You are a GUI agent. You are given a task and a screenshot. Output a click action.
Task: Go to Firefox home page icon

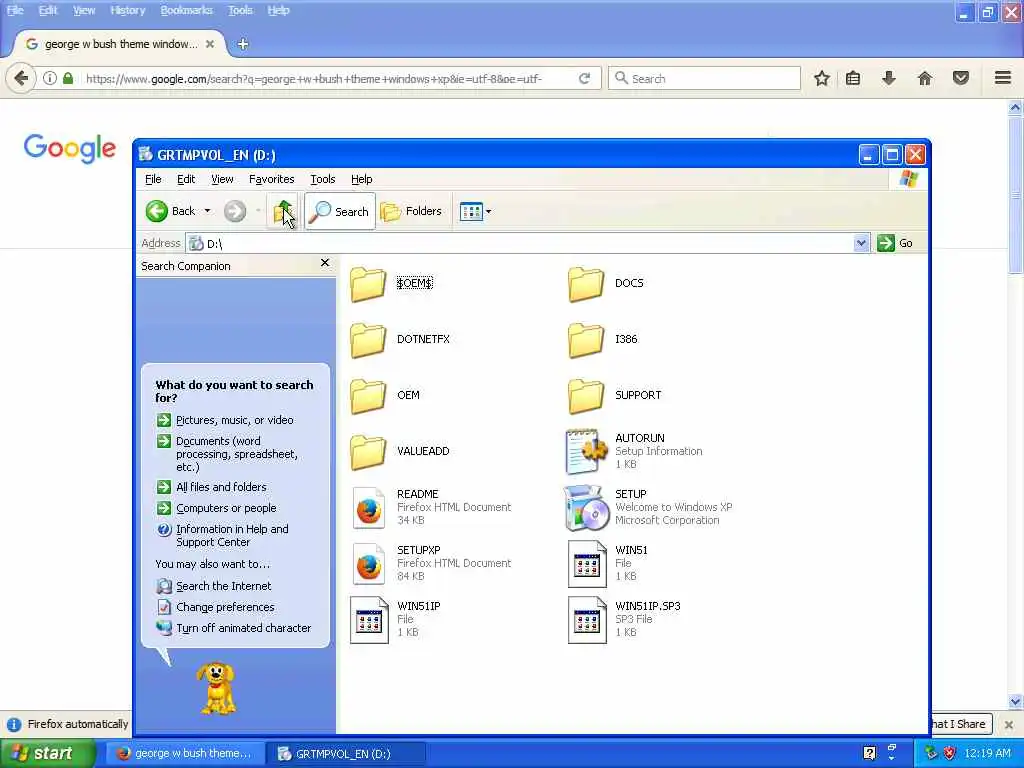pos(925,78)
